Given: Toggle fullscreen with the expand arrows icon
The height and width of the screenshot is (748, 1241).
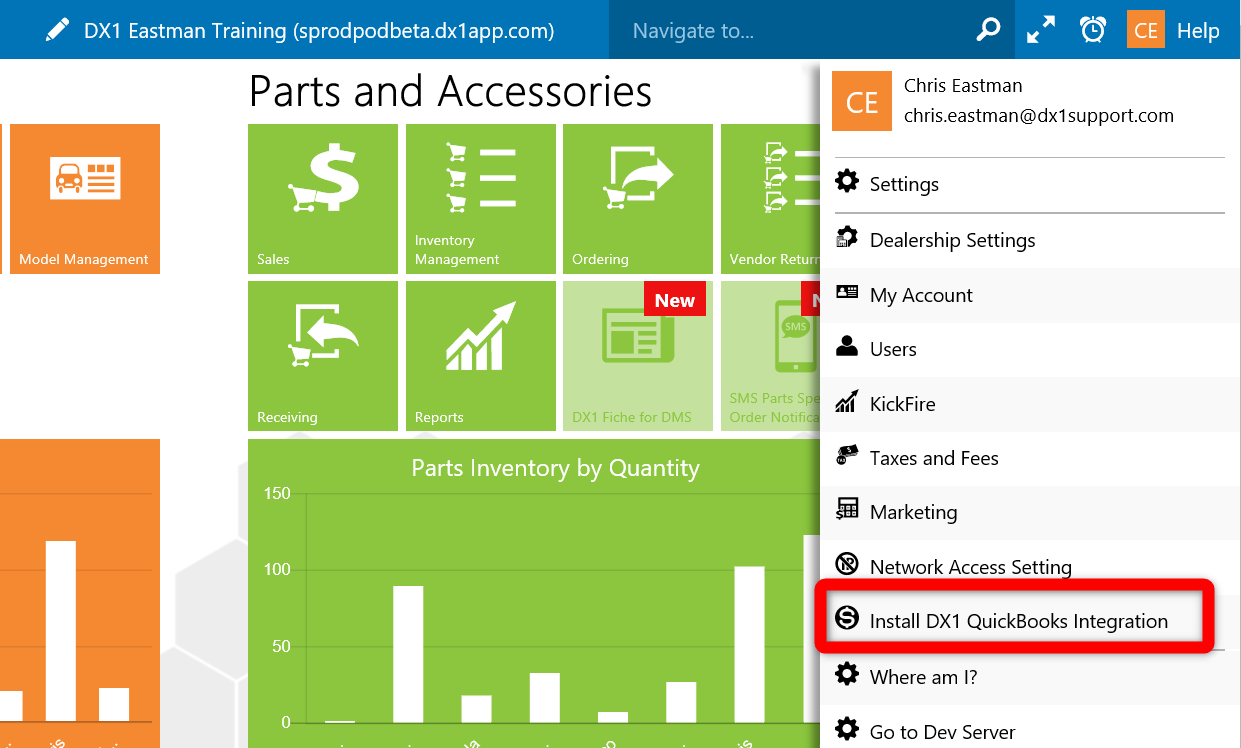Looking at the screenshot, I should [1041, 30].
